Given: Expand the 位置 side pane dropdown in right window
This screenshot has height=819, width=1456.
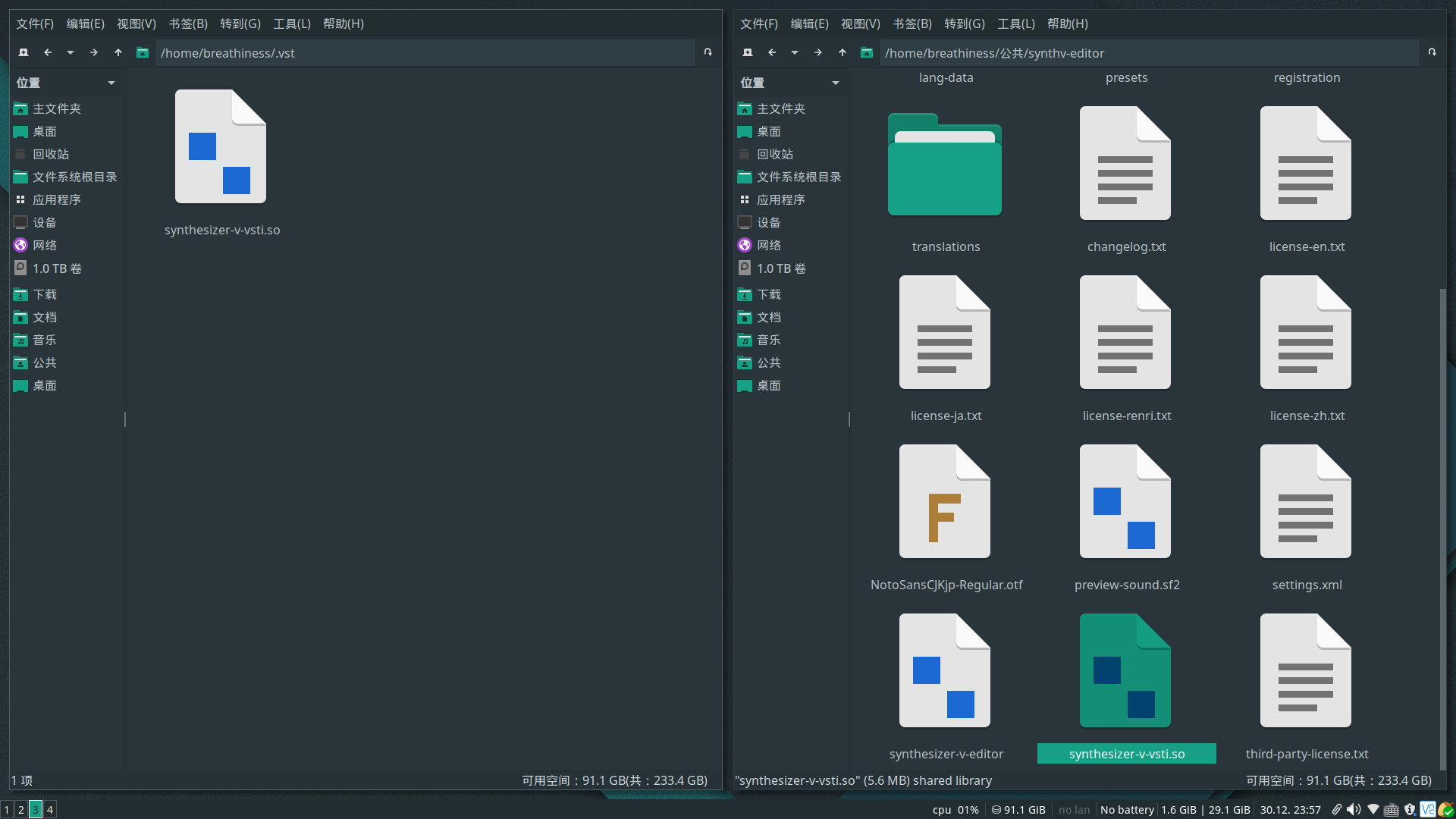Looking at the screenshot, I should (x=836, y=83).
